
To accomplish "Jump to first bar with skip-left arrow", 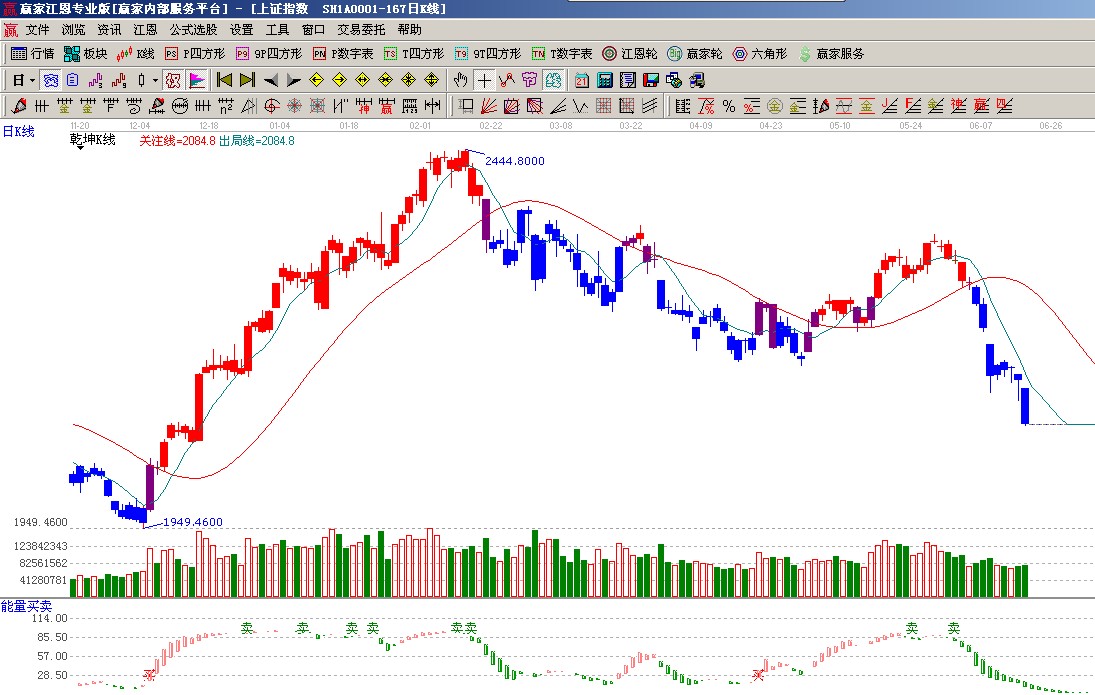I will (x=224, y=80).
